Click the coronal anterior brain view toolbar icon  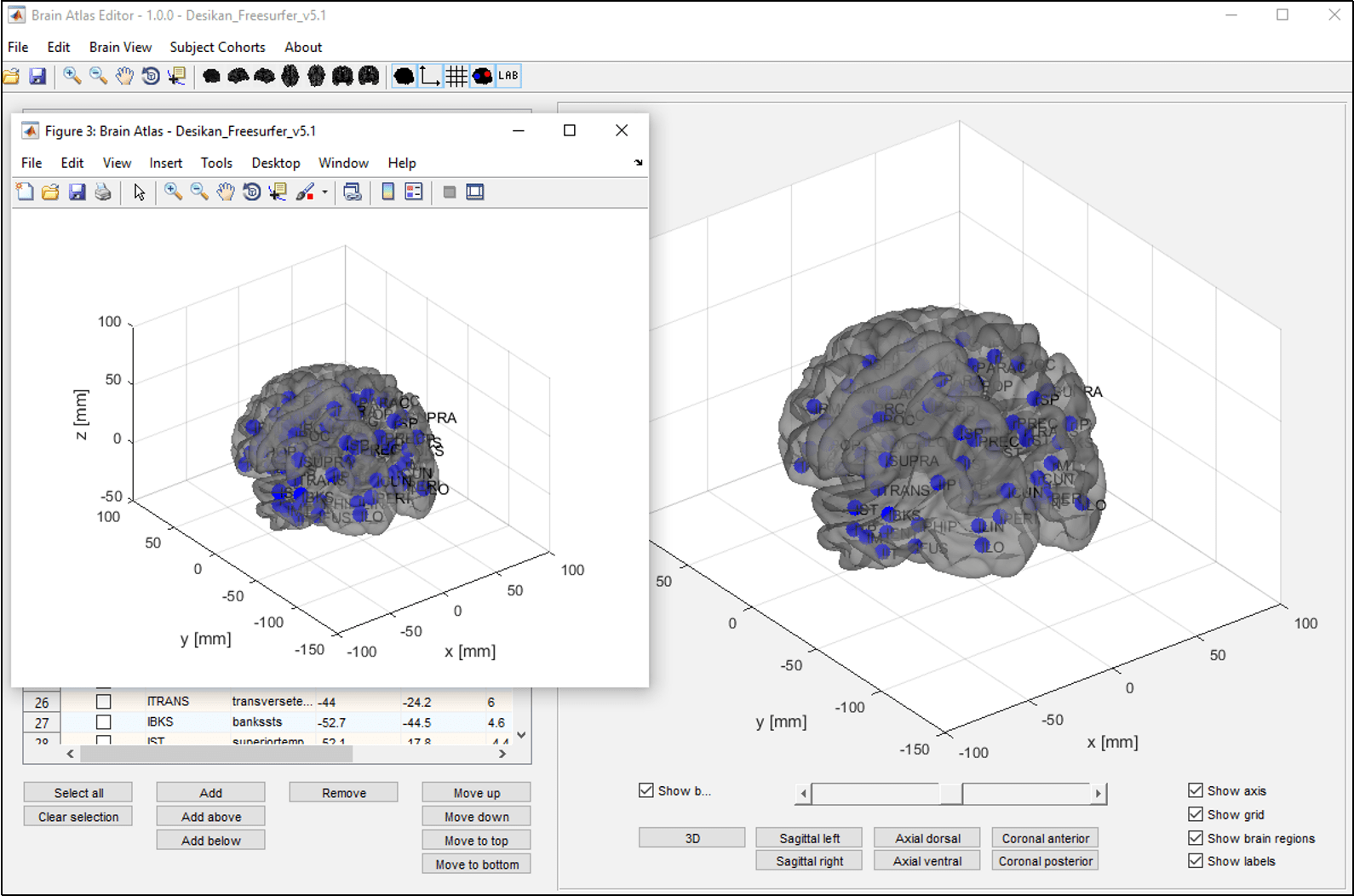pyautogui.click(x=342, y=77)
